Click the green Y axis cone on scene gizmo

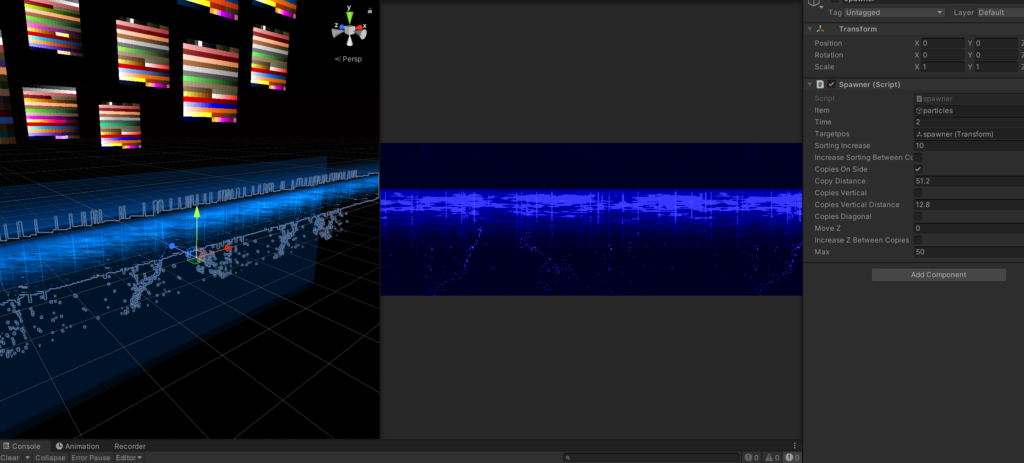pos(348,17)
